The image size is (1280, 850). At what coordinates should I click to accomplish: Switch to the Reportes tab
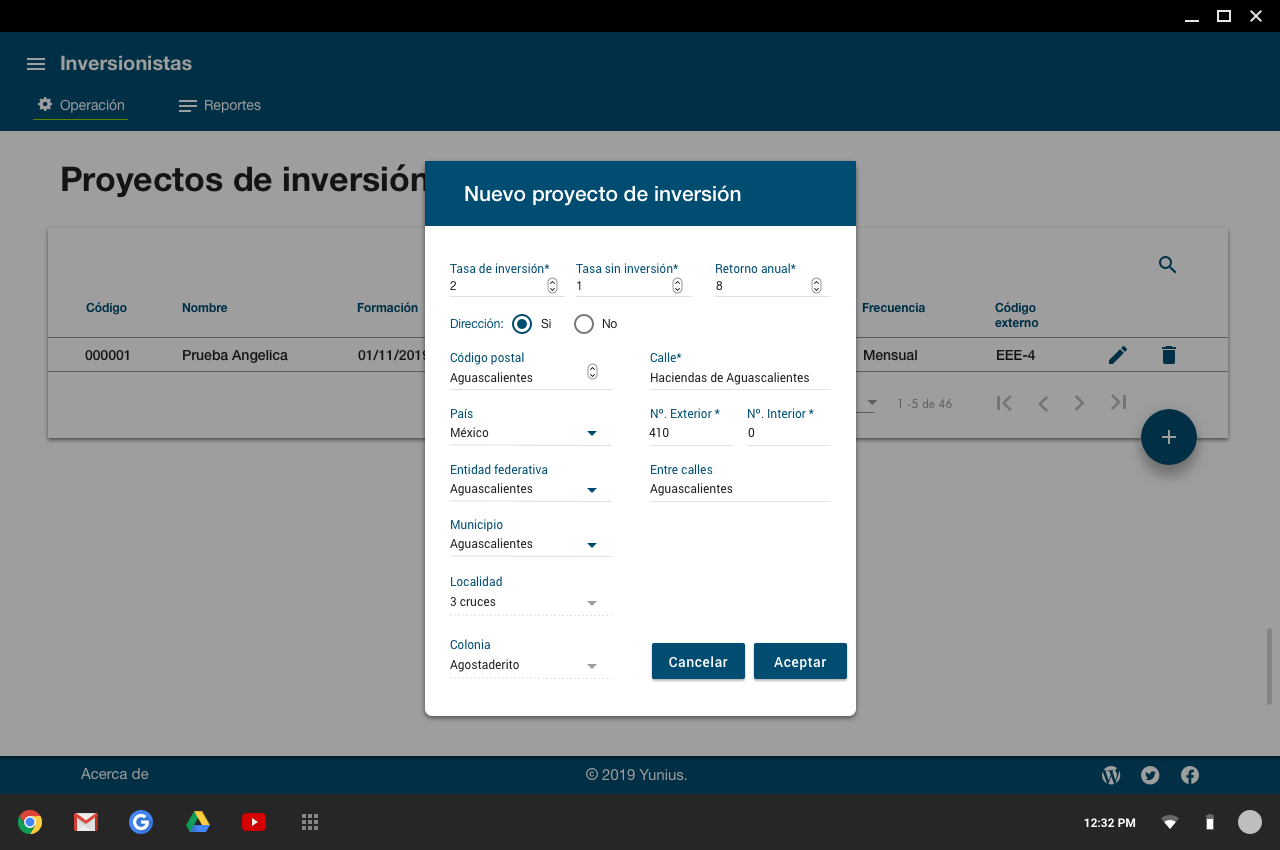[220, 106]
